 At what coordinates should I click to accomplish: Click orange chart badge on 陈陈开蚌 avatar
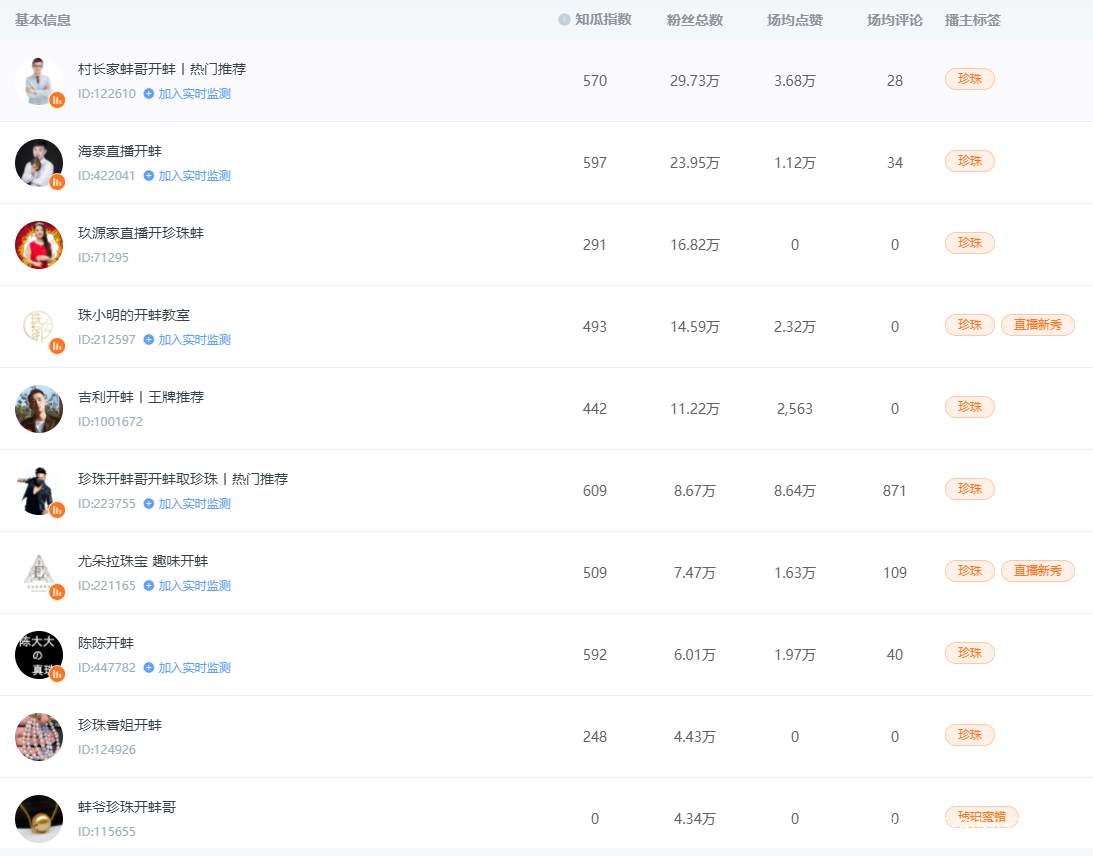(x=57, y=673)
